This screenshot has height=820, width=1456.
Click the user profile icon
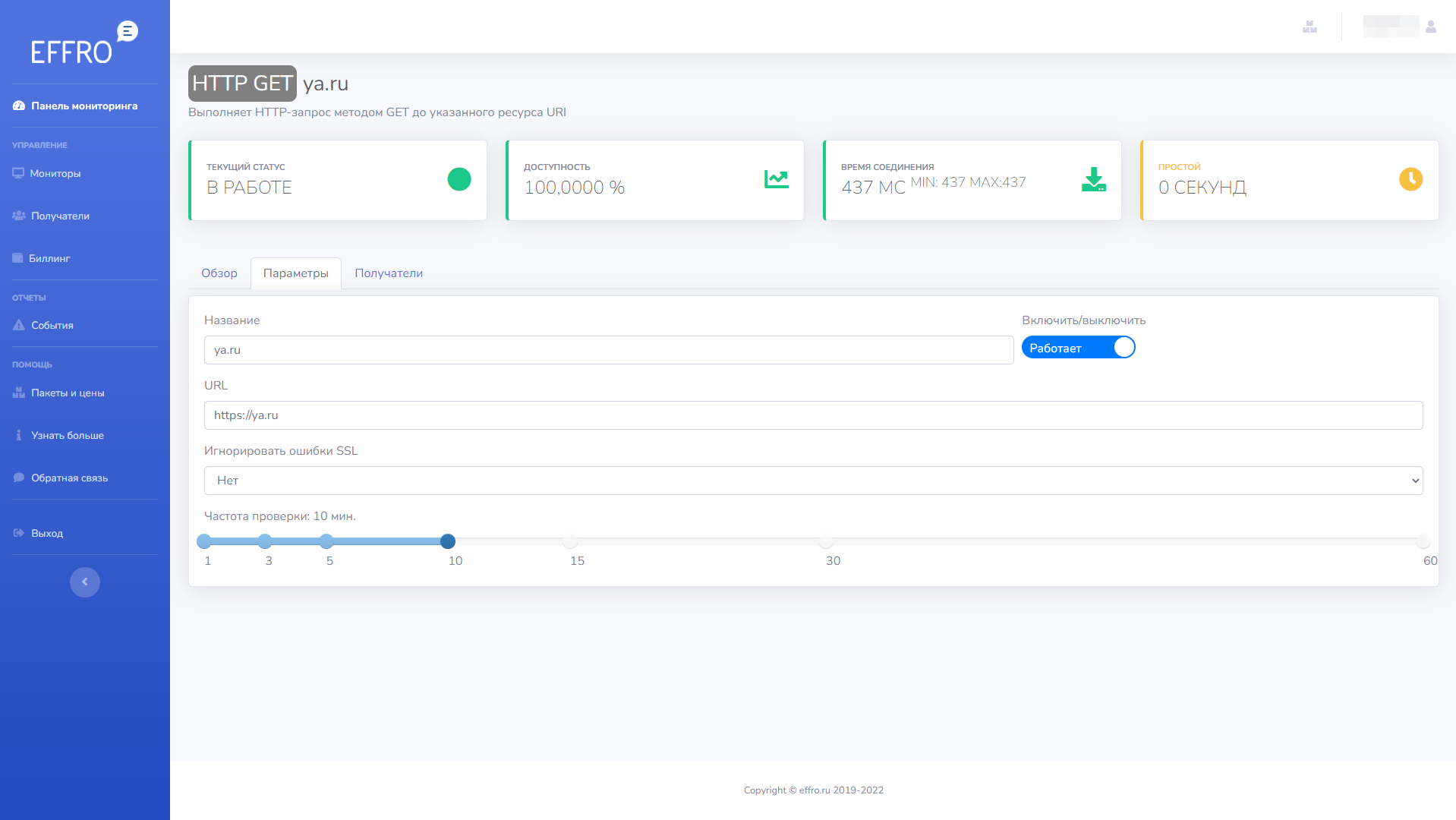[1431, 27]
